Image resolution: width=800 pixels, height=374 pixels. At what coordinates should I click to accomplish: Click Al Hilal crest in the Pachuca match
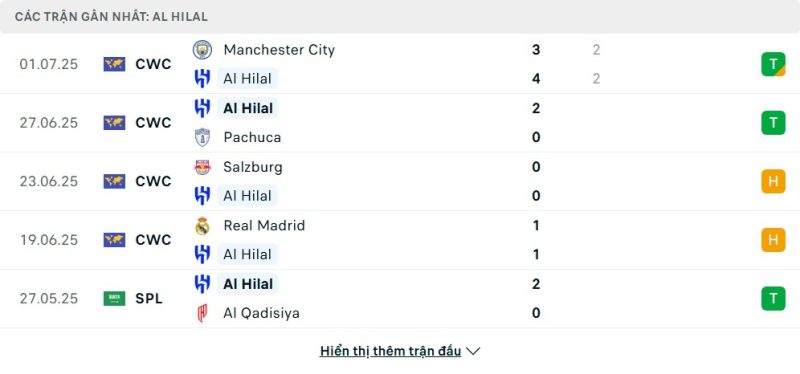203,108
